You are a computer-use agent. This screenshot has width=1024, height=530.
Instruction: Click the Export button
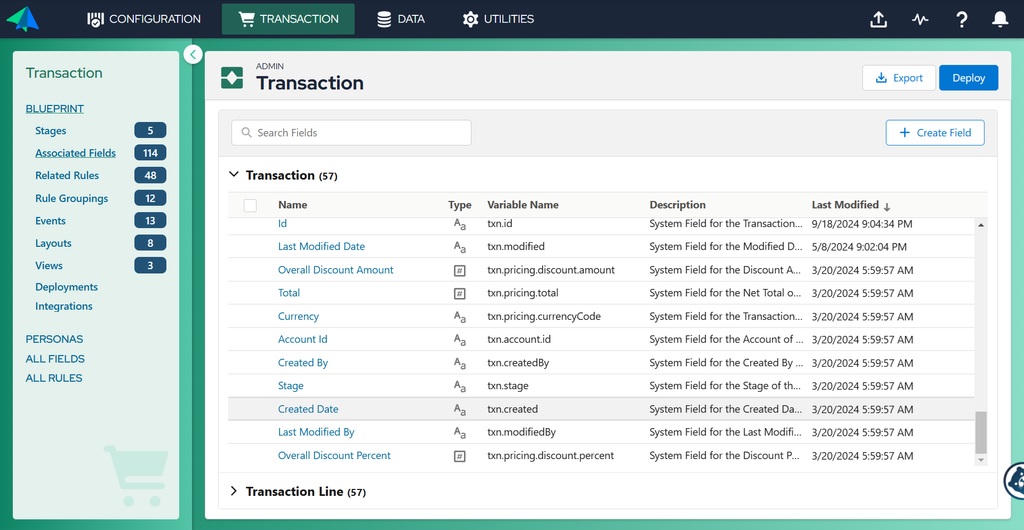(899, 78)
